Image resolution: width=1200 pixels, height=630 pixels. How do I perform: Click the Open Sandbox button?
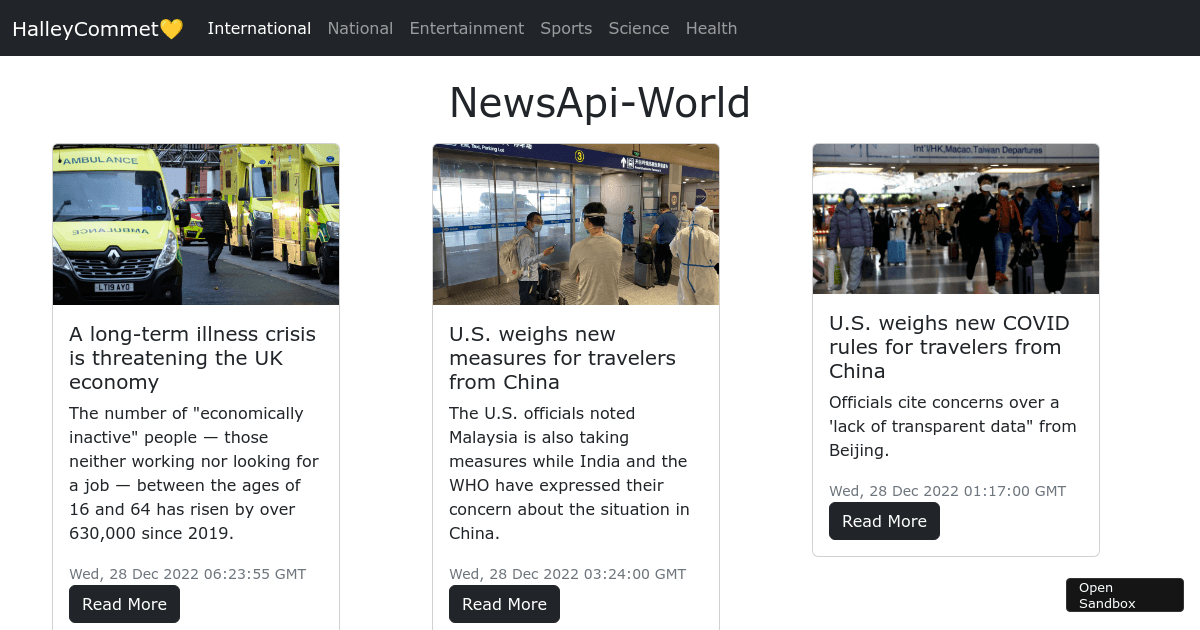pyautogui.click(x=1124, y=595)
